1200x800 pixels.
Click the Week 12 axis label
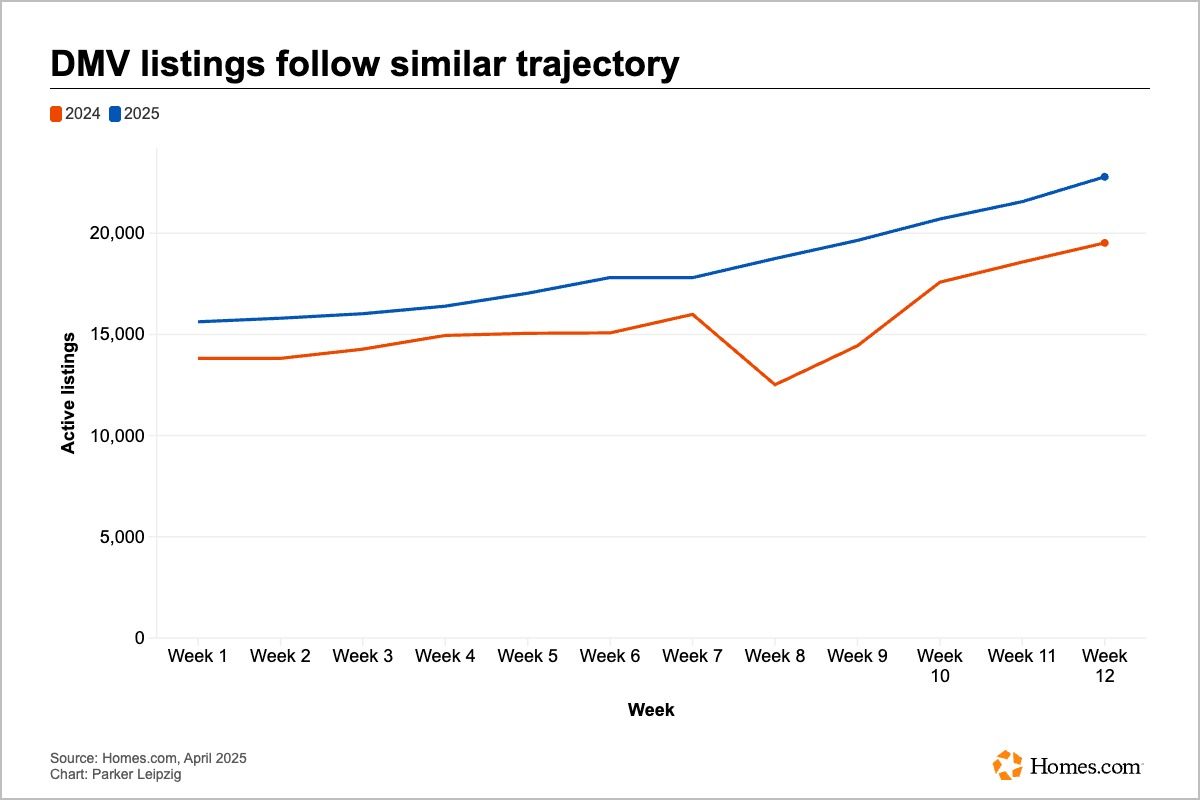click(x=1104, y=665)
